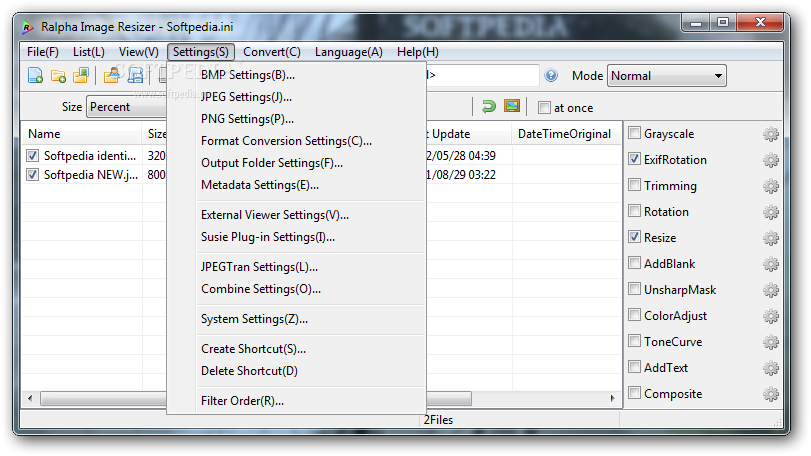This screenshot has width=811, height=456.
Task: Uncheck the Softpedia NEW.j... file row
Action: [33, 175]
